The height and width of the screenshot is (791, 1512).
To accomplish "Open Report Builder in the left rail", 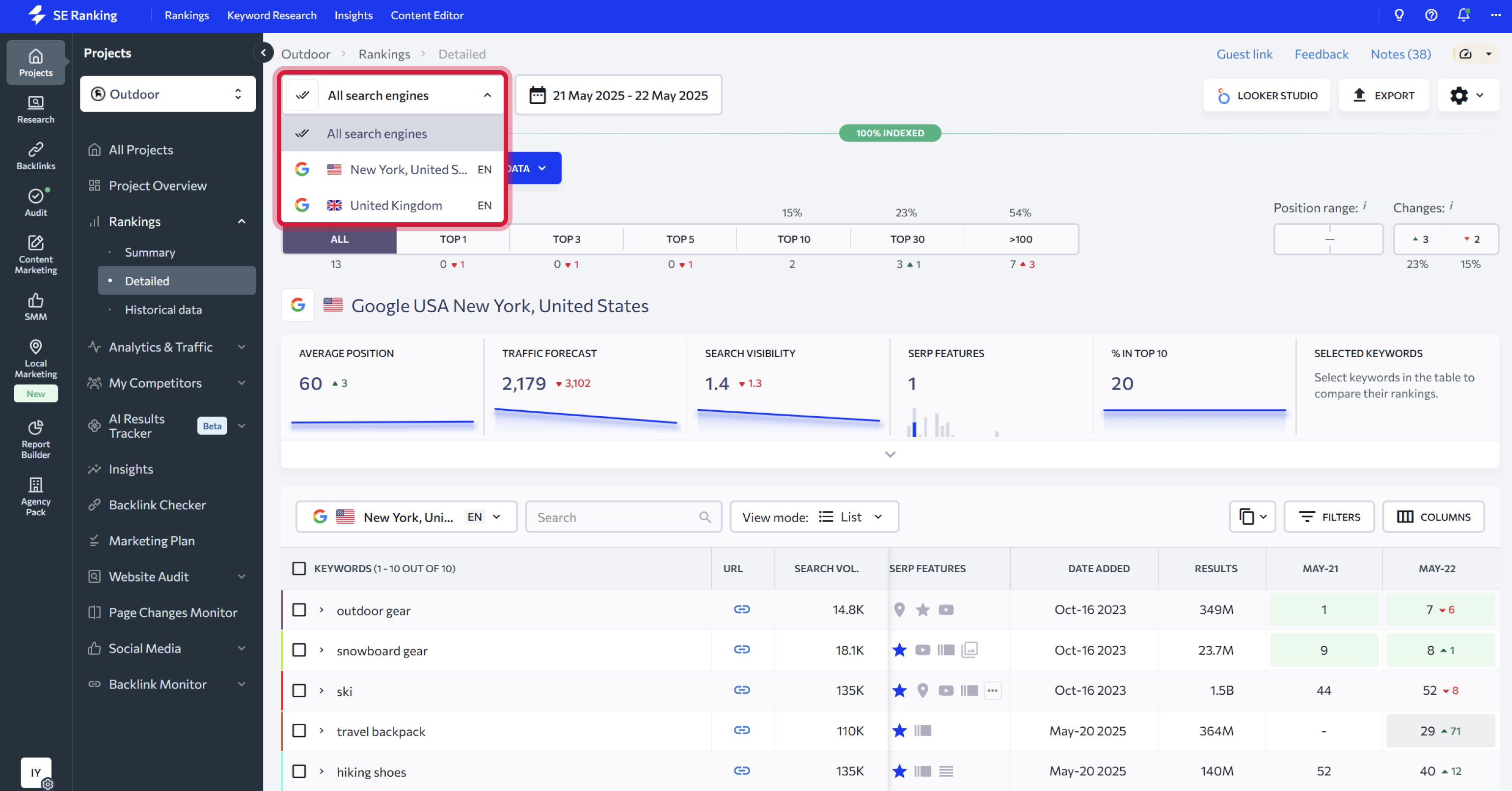I will coord(36,440).
